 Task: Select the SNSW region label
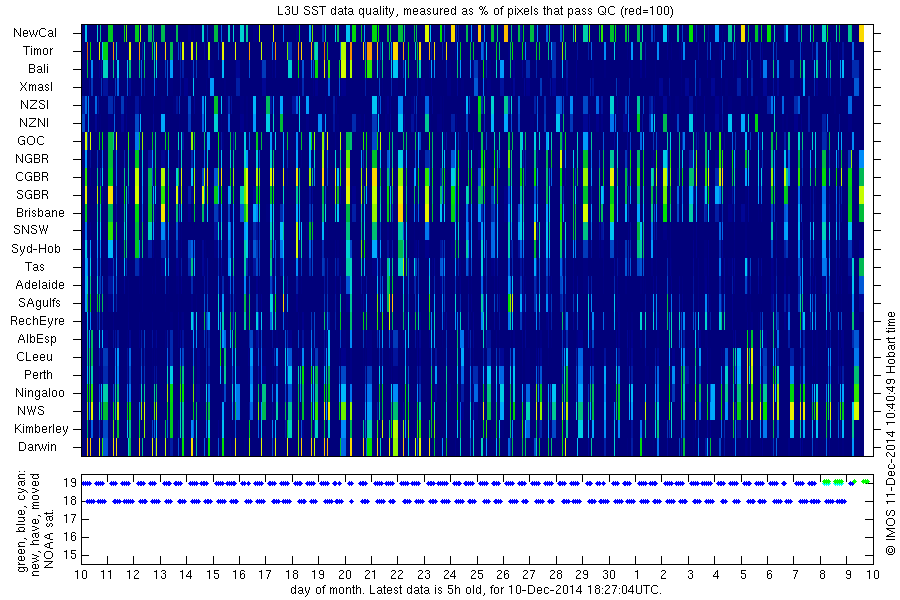[31, 230]
